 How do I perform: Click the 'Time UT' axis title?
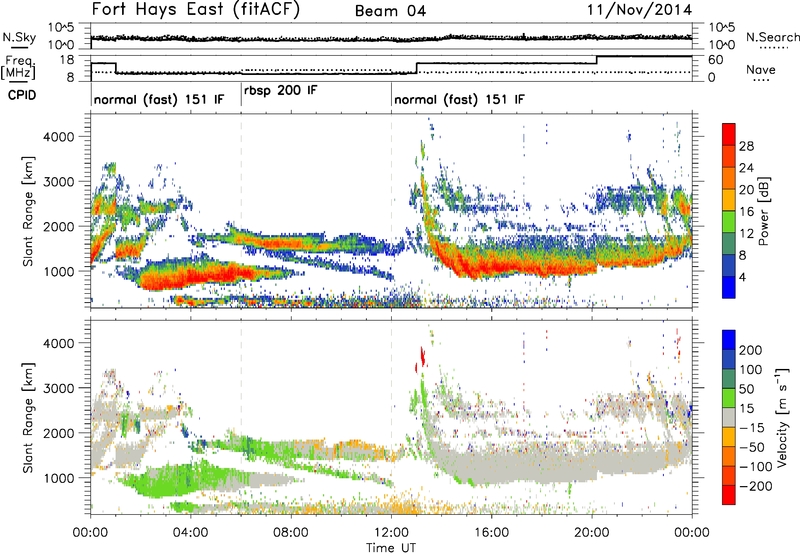click(391, 547)
